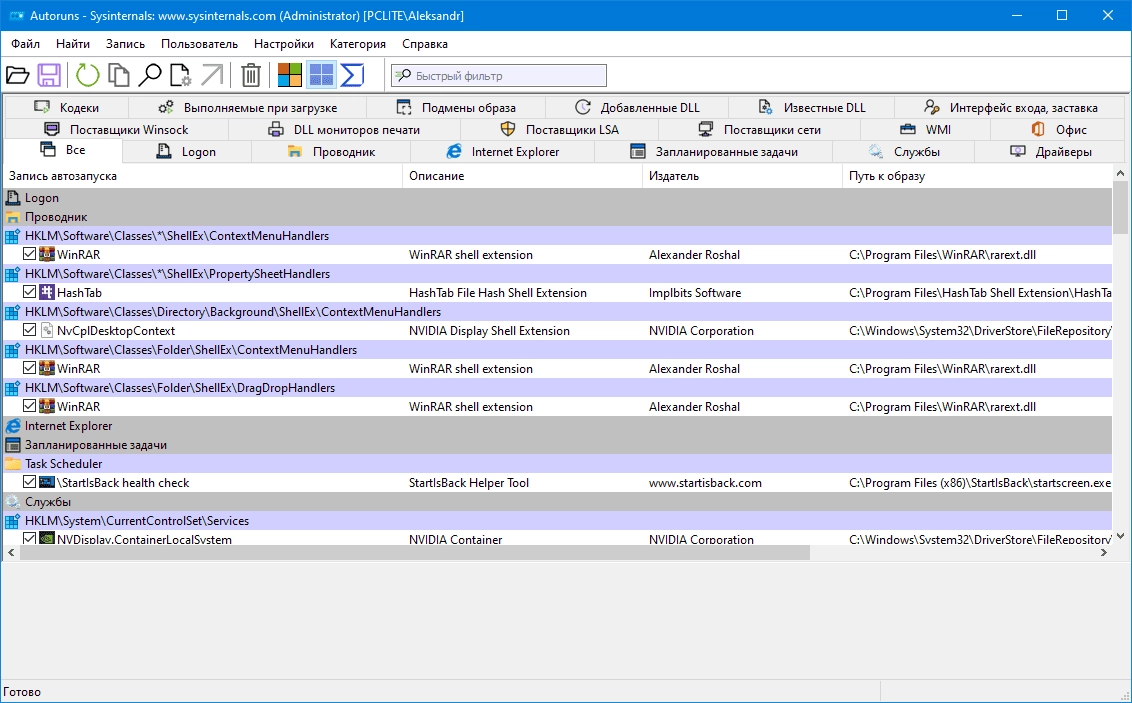Click the Jump to entry arrow icon
The image size is (1132, 703).
(x=212, y=75)
